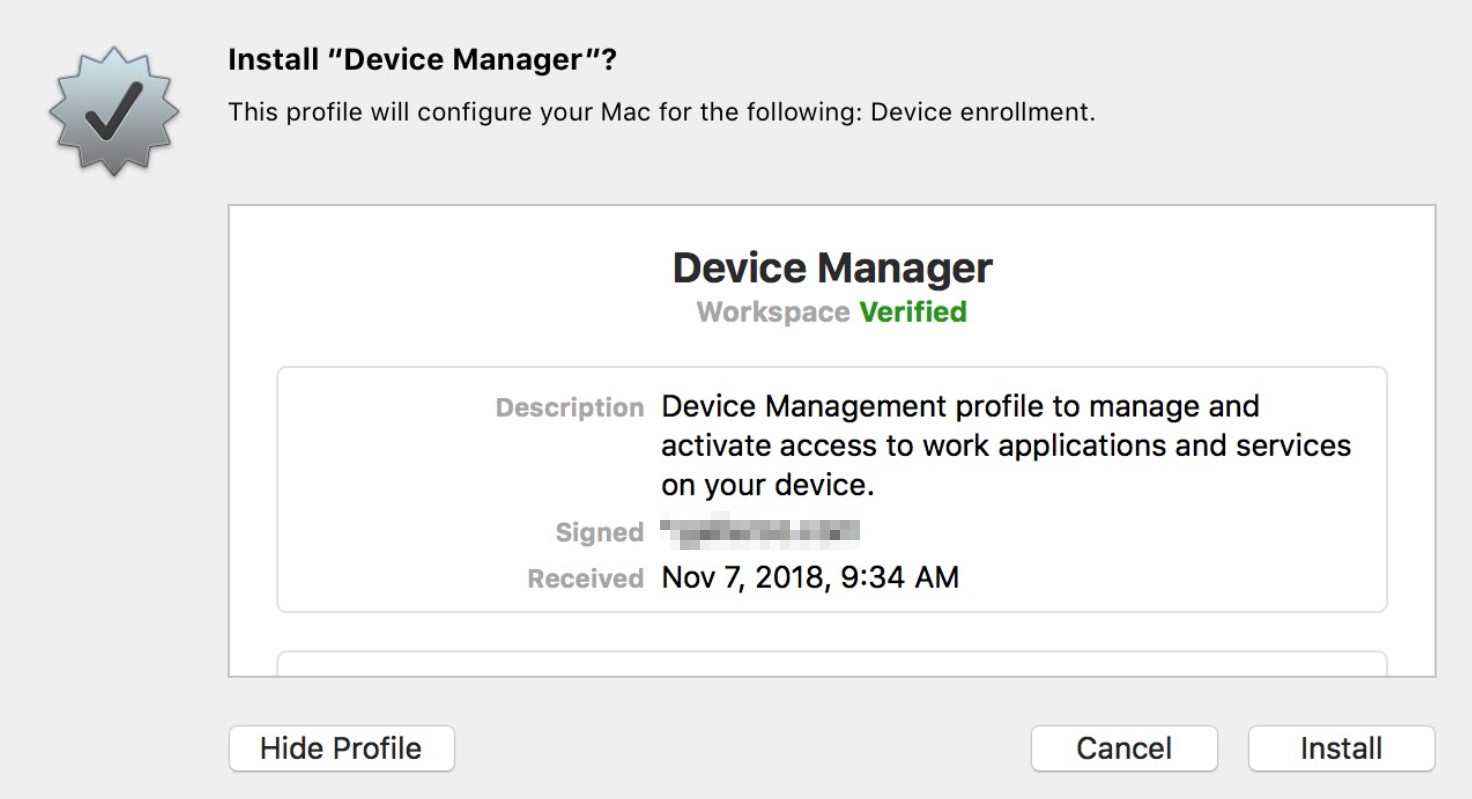Cancel the profile installation
The image size is (1472, 799).
tap(1123, 748)
